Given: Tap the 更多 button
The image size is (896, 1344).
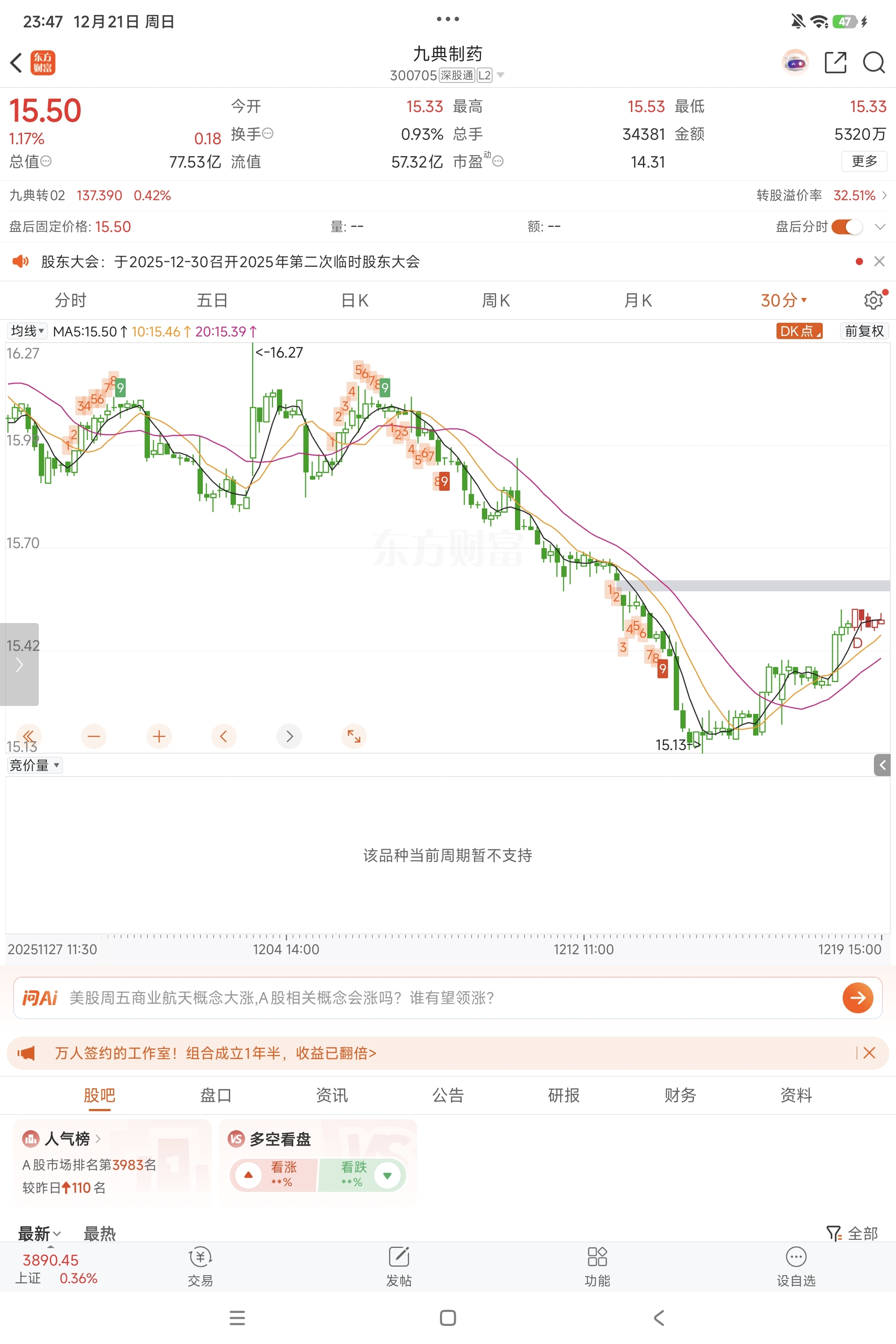Looking at the screenshot, I should click(863, 161).
